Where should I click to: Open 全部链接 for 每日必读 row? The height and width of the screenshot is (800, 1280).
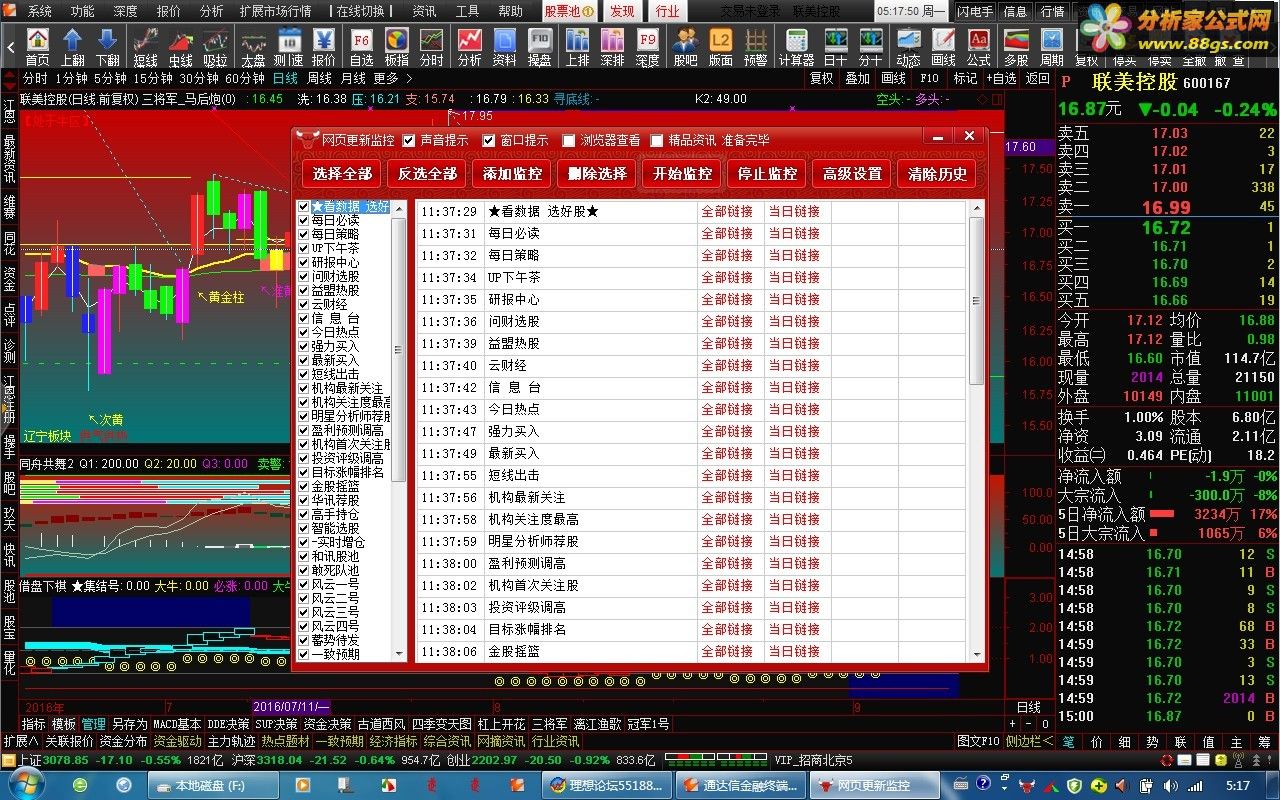727,233
